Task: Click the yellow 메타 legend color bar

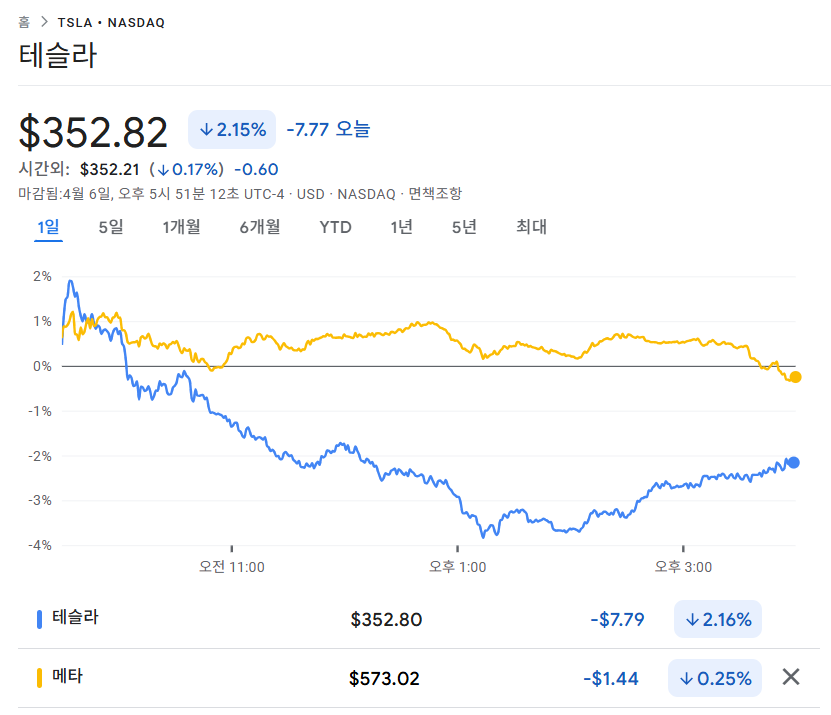Action: click(39, 678)
